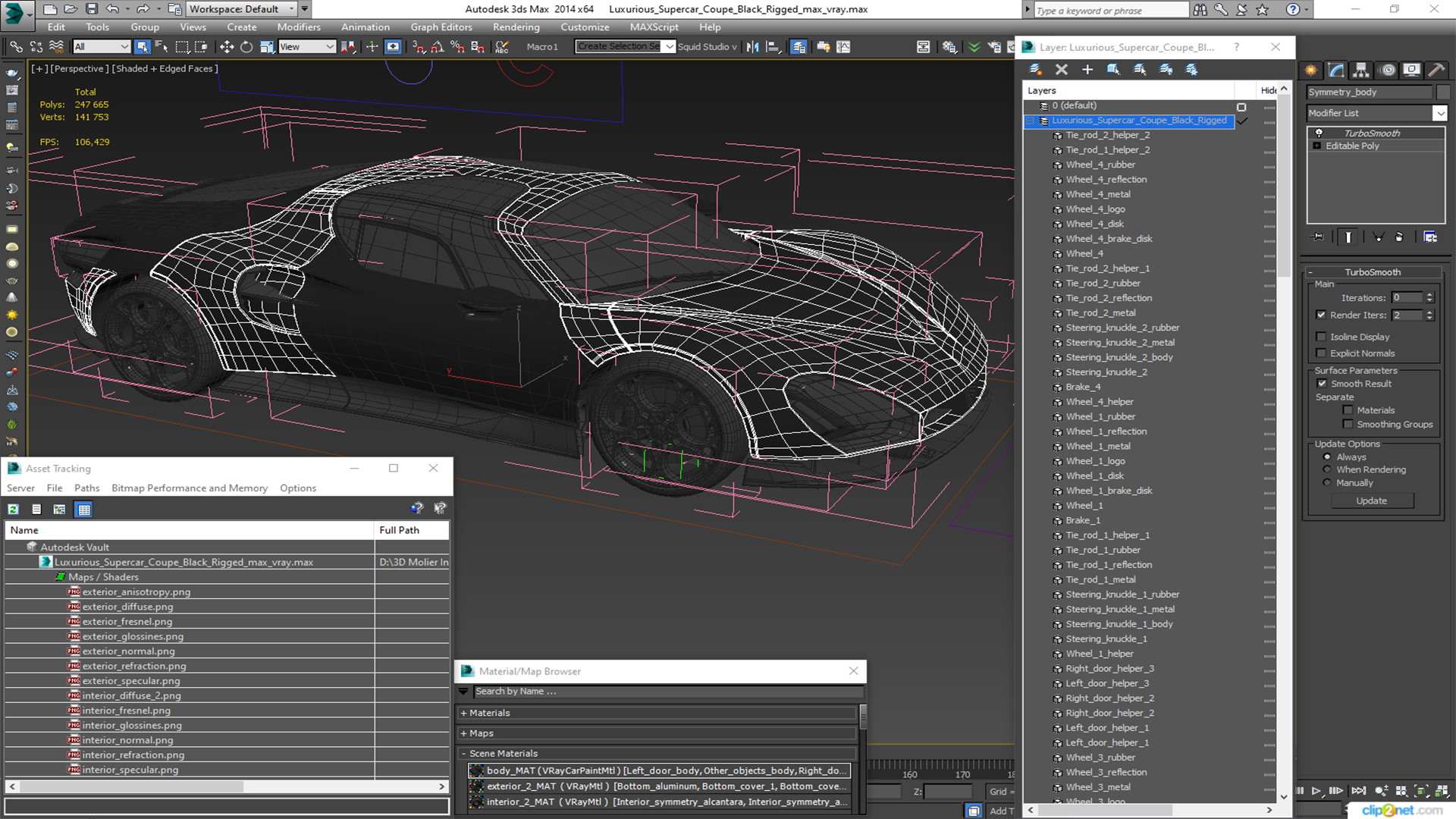Image resolution: width=1456 pixels, height=819 pixels.
Task: Select the When Rendering radio button
Action: click(1327, 470)
